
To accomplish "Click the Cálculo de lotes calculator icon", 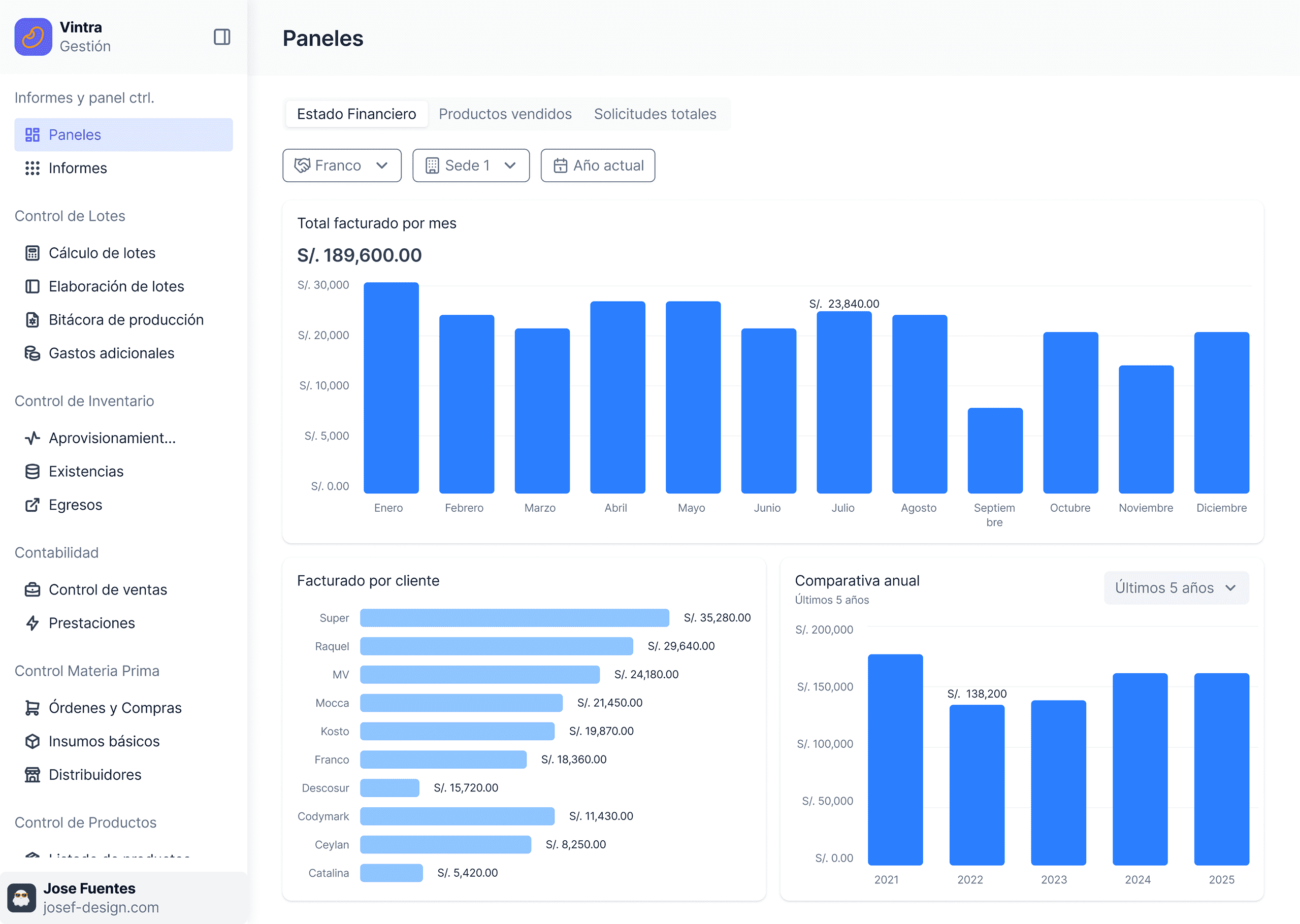I will point(32,253).
